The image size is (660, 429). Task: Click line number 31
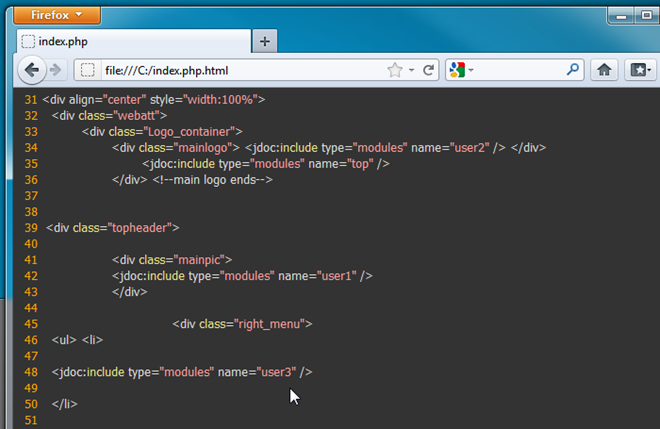[31, 100]
